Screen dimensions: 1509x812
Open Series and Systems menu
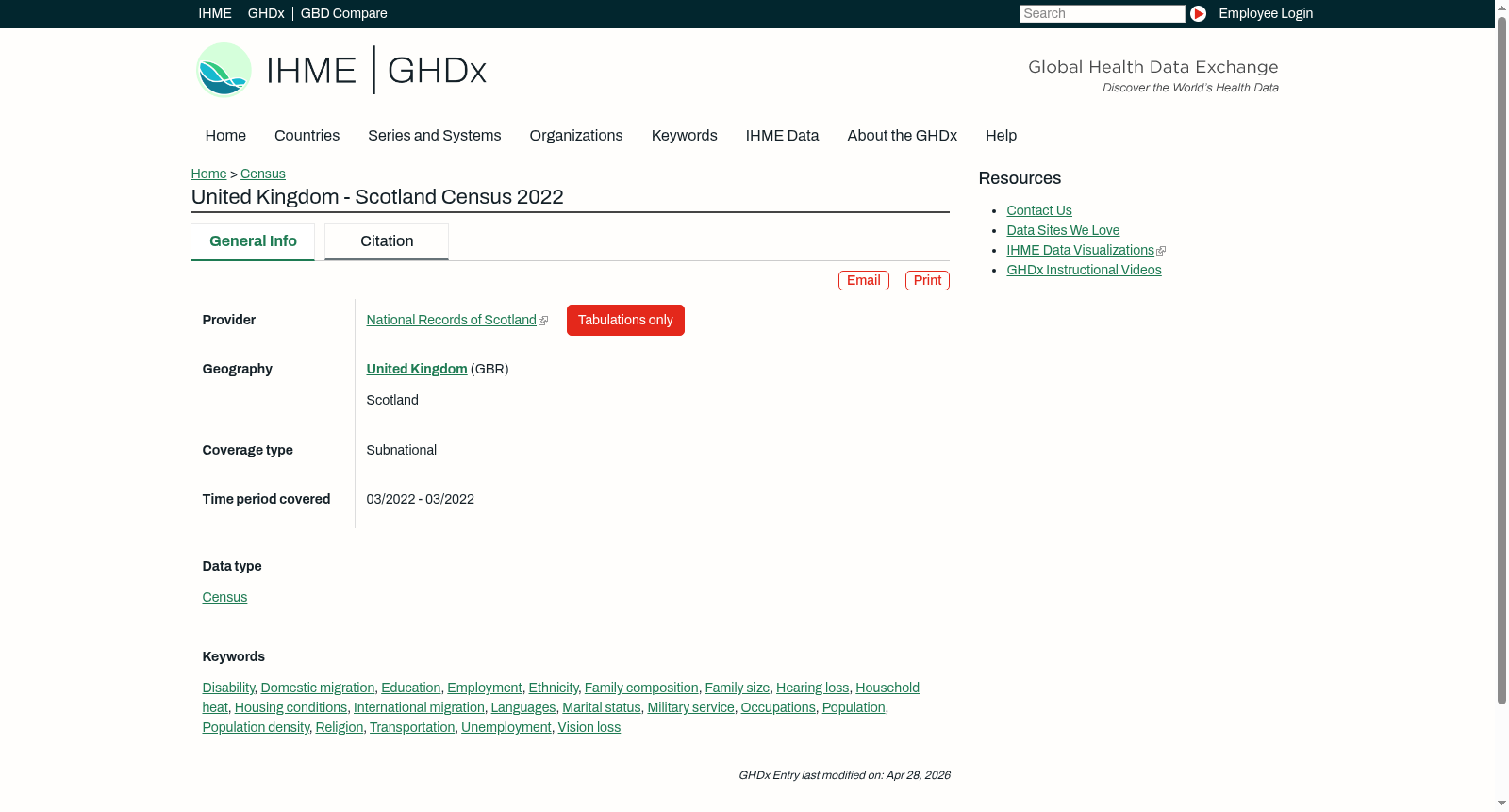click(x=434, y=135)
